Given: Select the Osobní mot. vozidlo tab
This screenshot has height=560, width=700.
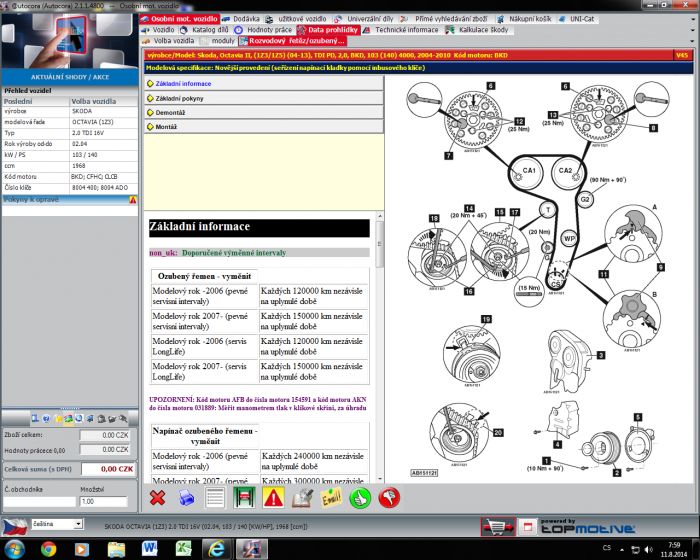Looking at the screenshot, I should [x=179, y=19].
